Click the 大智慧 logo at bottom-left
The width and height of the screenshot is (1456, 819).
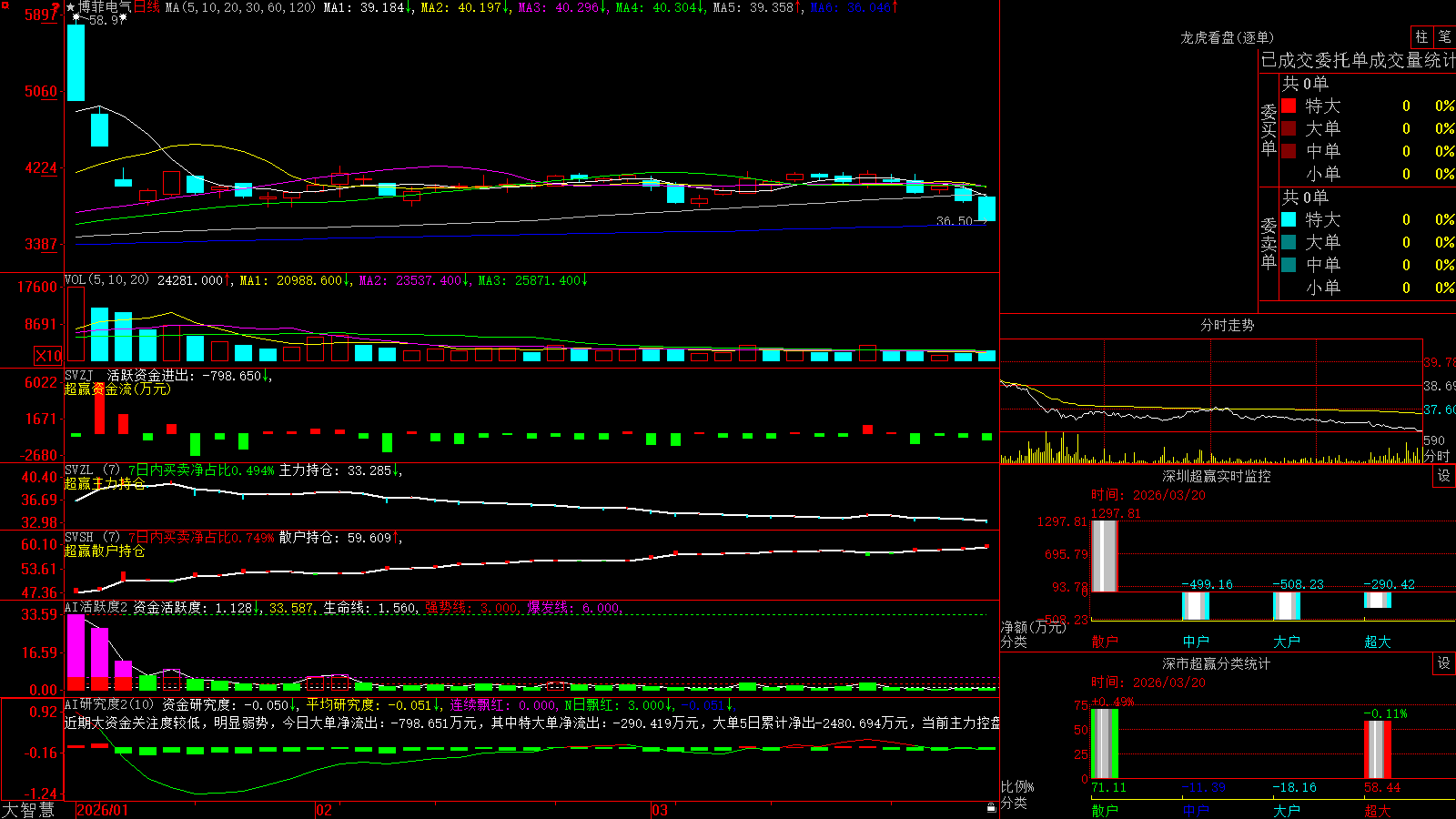tap(28, 810)
